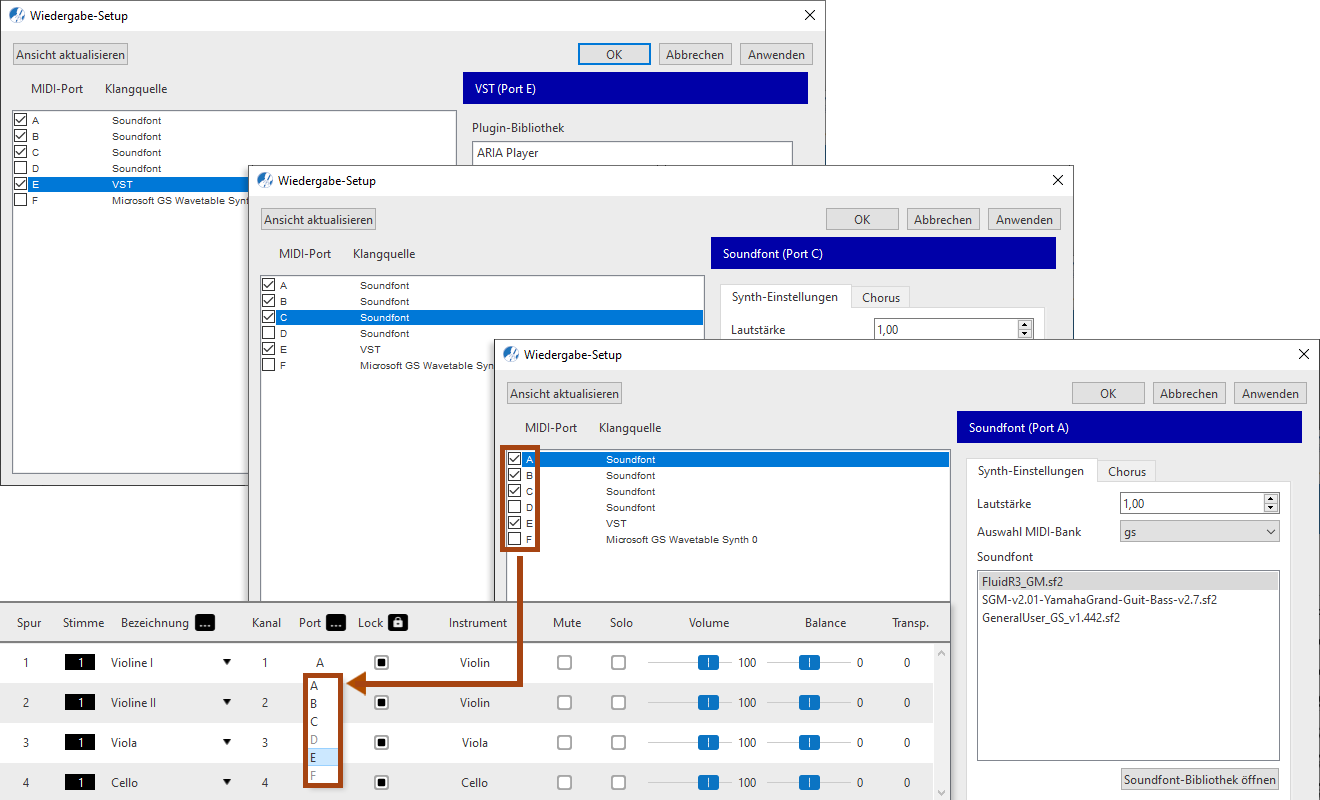Viewport: 1320px width, 800px height.
Task: Select GeneralUser_GS_v1.442.sf2 in soundfont list
Action: click(x=1051, y=617)
